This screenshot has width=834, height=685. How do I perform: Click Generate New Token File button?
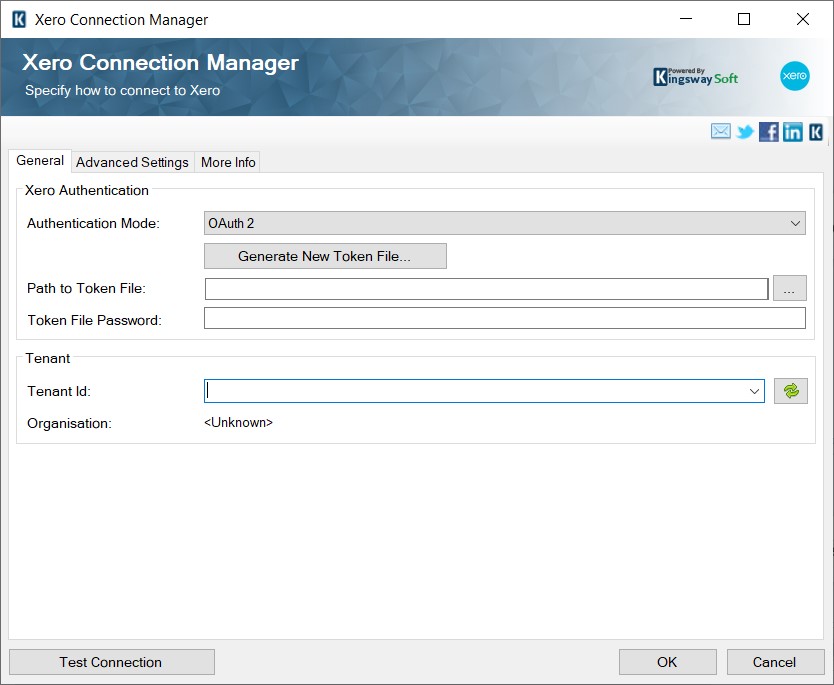[x=325, y=256]
